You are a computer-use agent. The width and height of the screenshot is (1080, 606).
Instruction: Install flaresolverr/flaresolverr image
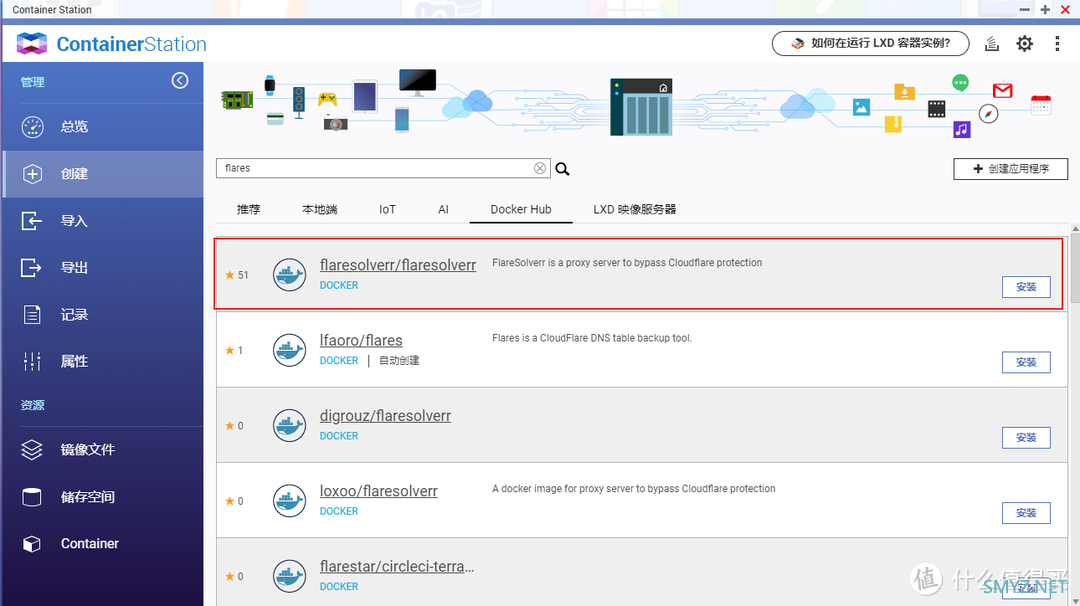[x=1026, y=287]
